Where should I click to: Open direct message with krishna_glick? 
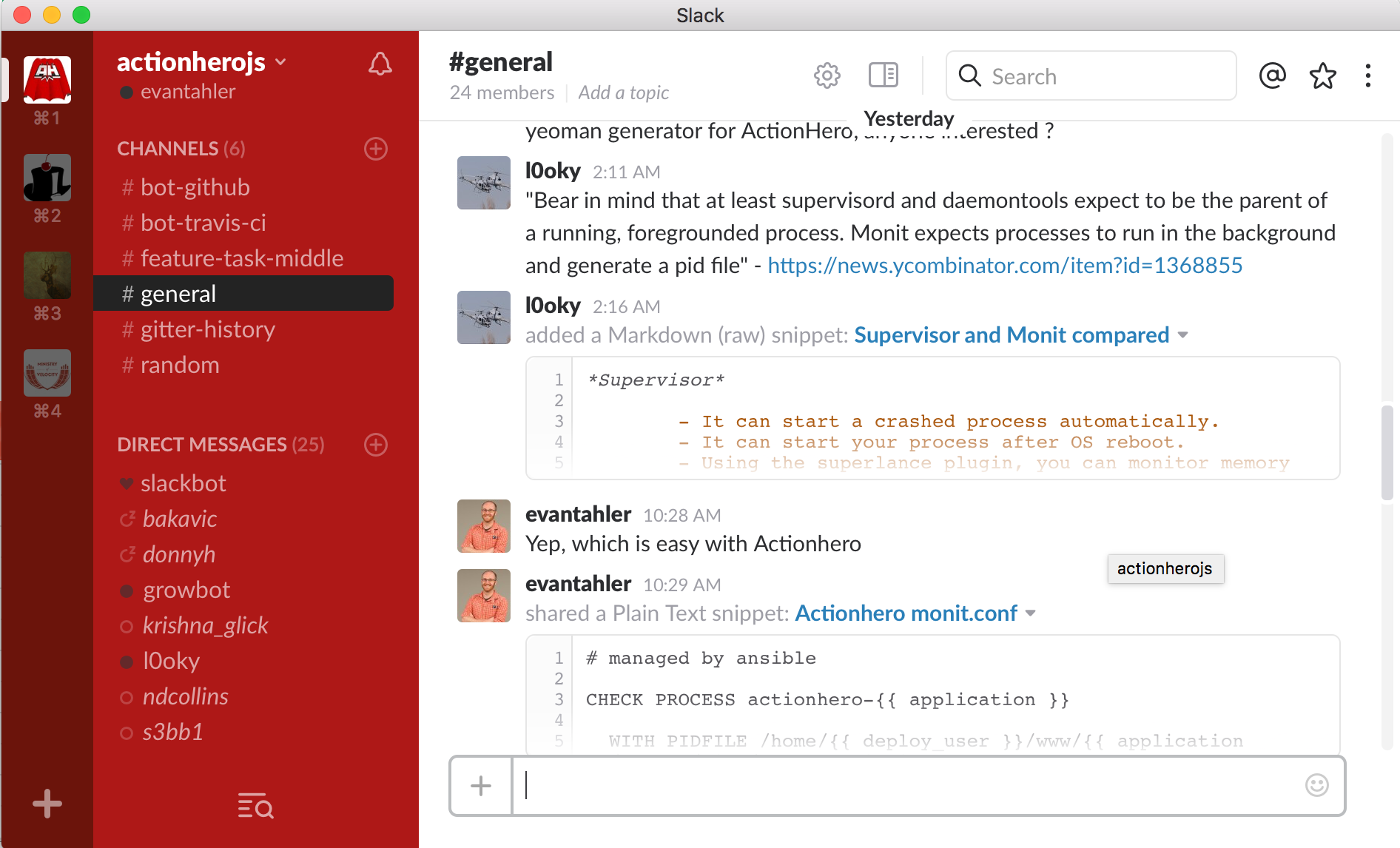[243, 625]
